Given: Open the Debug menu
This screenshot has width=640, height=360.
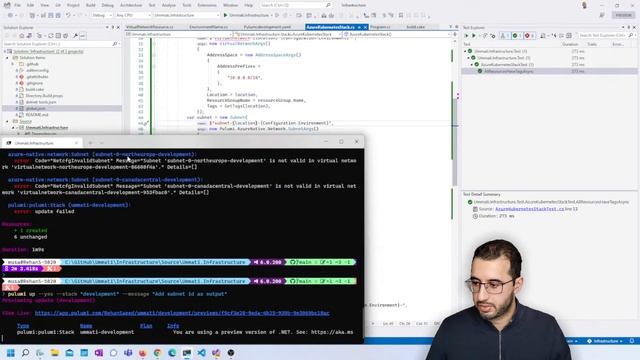Looking at the screenshot, I should click(x=107, y=5).
